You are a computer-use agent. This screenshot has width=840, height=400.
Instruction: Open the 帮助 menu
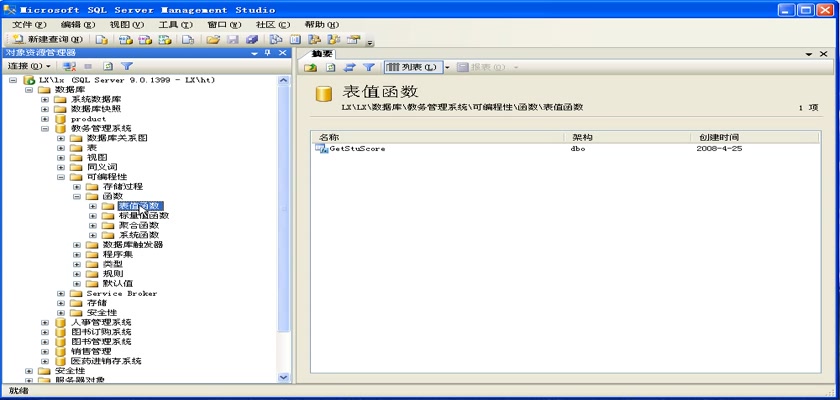321,25
